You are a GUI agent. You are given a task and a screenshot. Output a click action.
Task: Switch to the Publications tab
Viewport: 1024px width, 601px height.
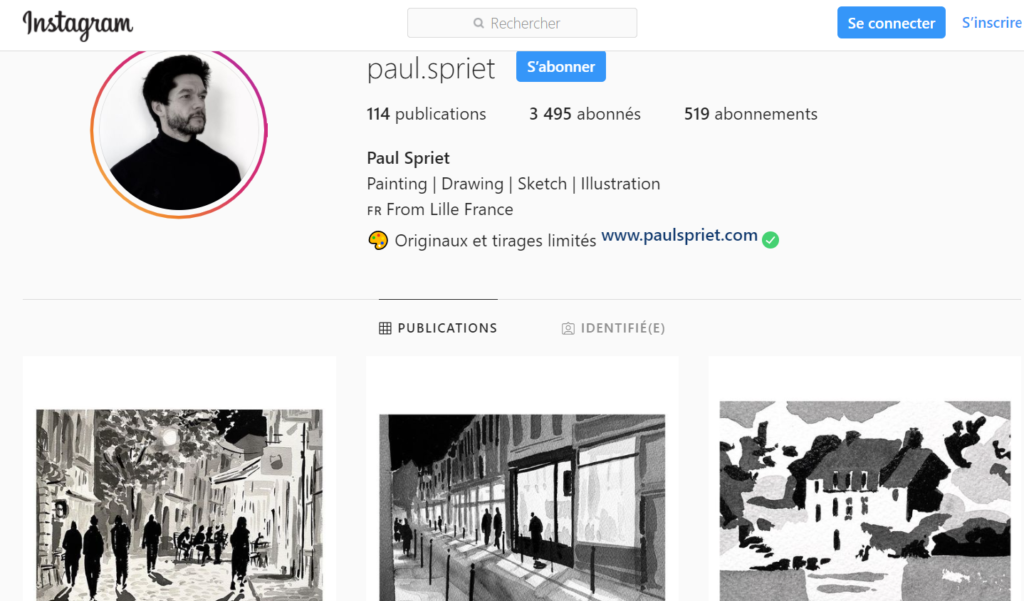pos(438,328)
